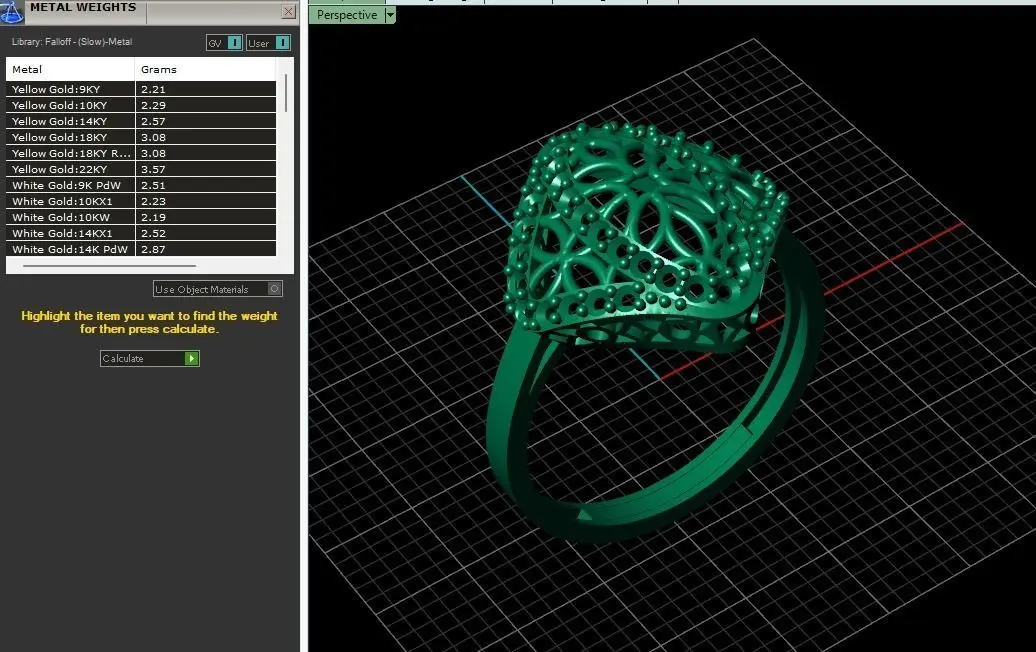
Task: Select the Yellow Gold:18KY R... row
Action: [x=141, y=153]
